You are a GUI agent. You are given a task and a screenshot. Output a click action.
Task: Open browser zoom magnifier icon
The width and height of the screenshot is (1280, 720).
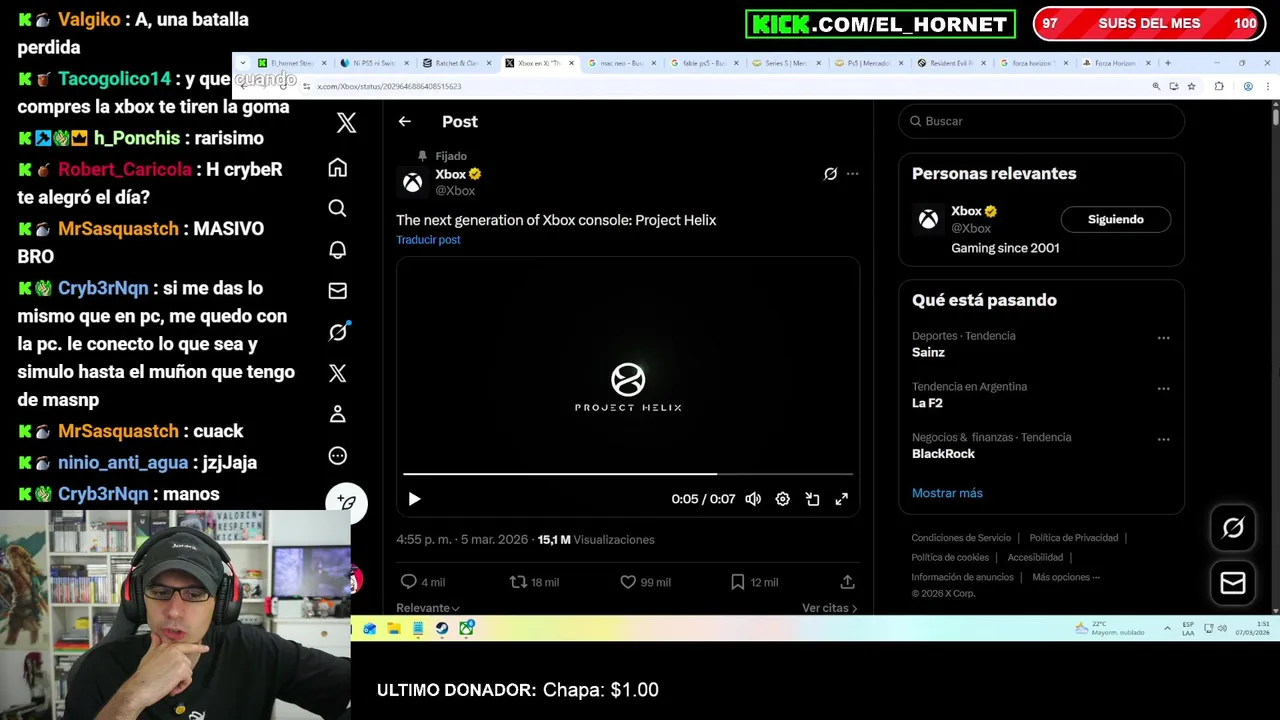(x=1156, y=87)
